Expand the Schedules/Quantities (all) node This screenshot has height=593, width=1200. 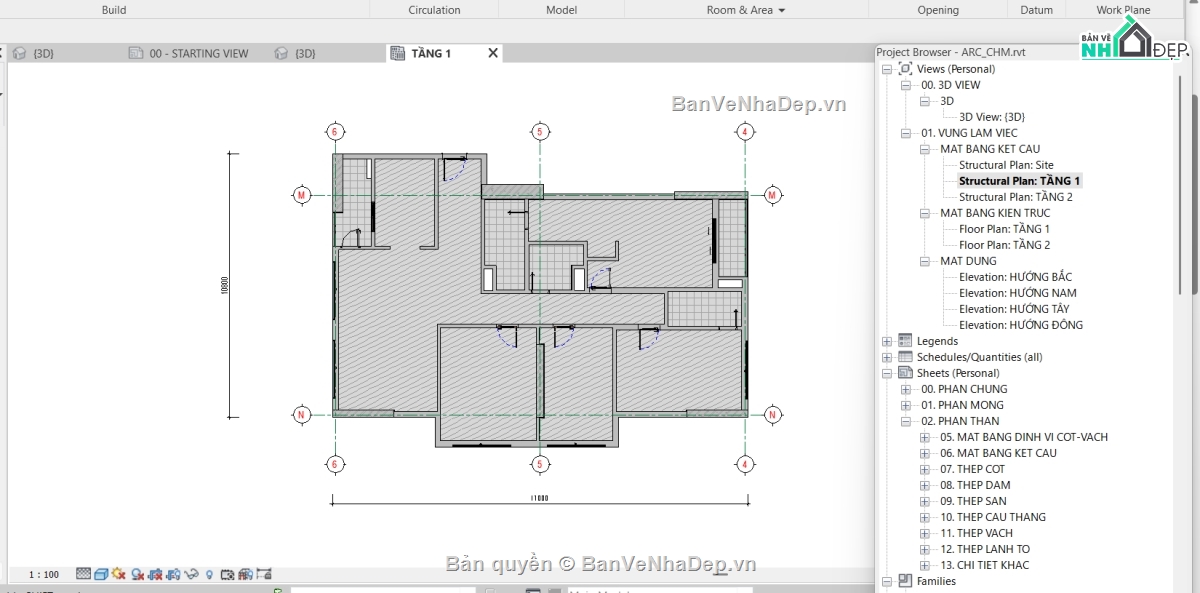pos(887,357)
